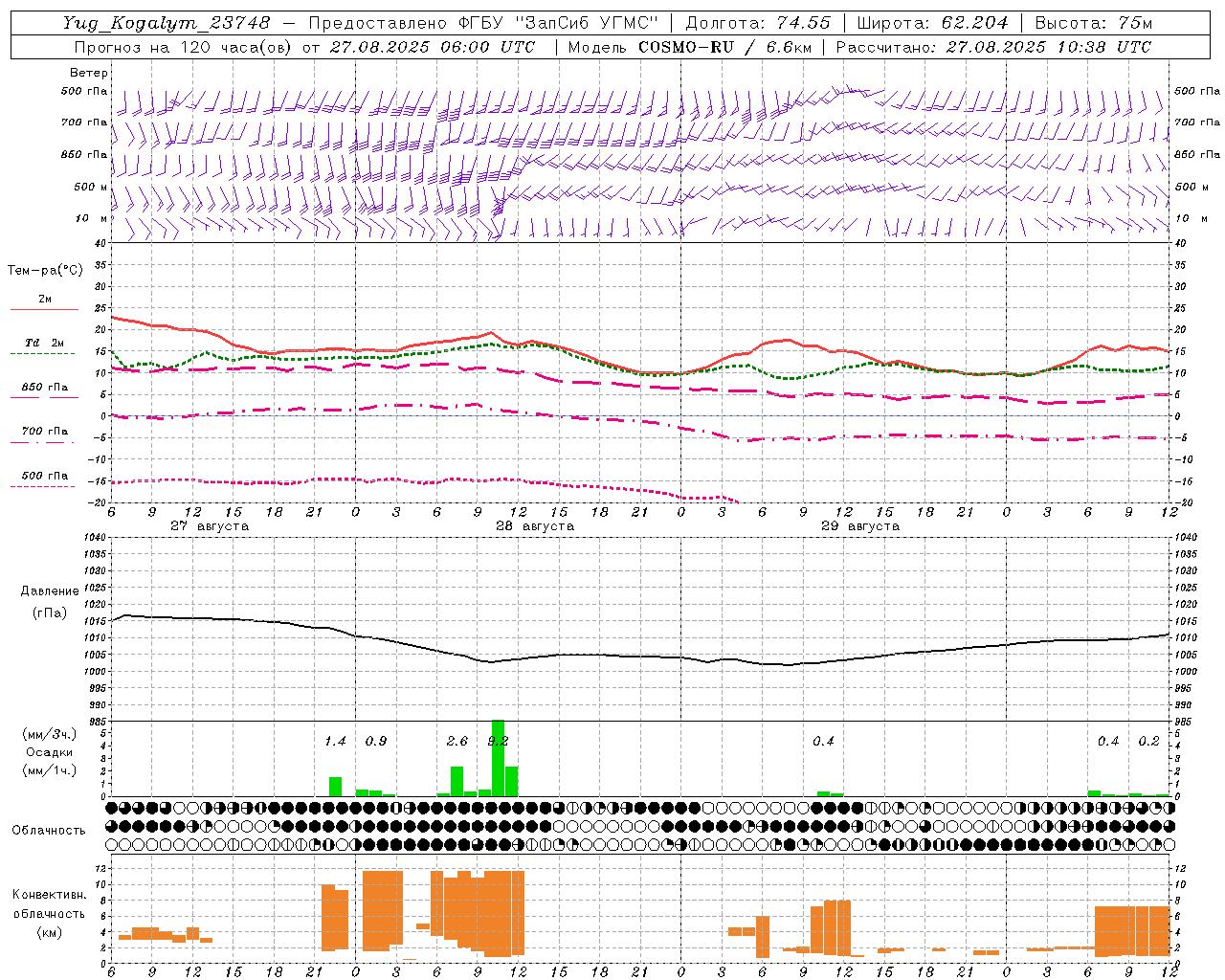1225x980 pixels.
Task: Click the Конвективн. облачность label
Action: click(49, 904)
